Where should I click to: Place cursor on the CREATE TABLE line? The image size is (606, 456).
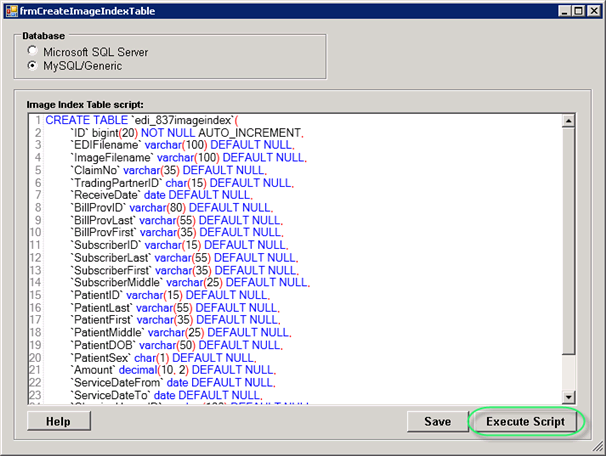pyautogui.click(x=150, y=120)
